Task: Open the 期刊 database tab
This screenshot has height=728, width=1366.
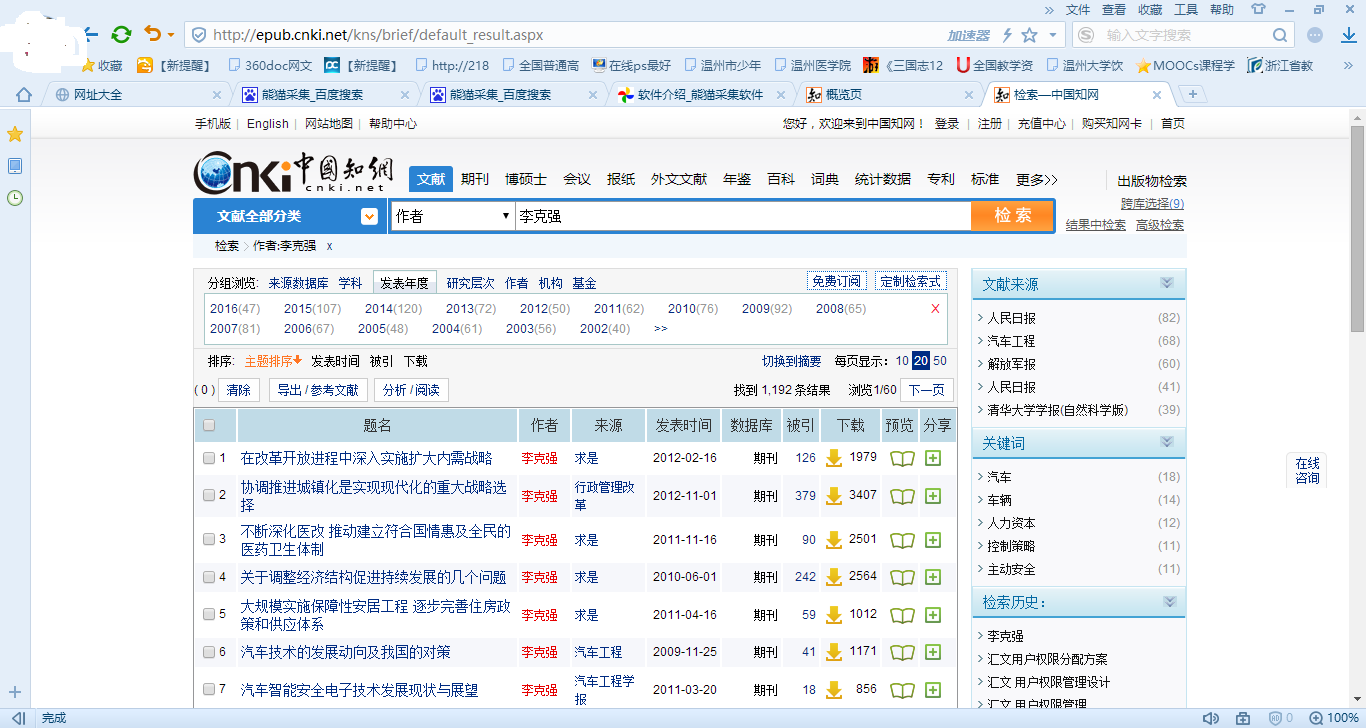Action: point(475,179)
